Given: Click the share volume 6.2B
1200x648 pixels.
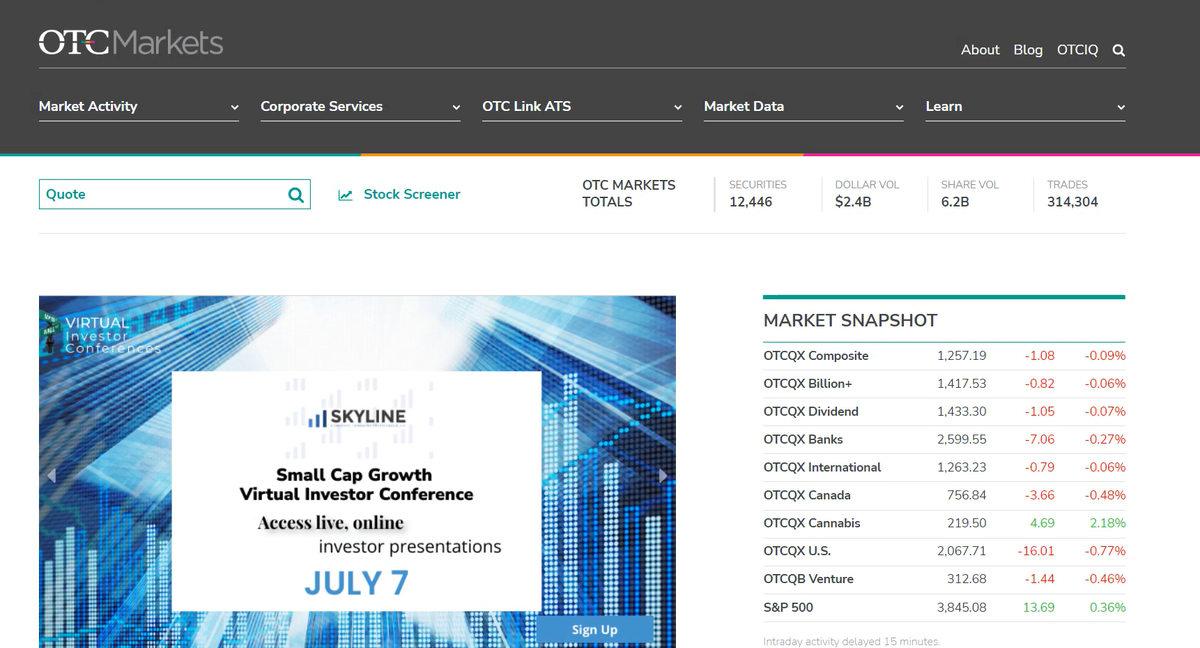Looking at the screenshot, I should click(955, 202).
